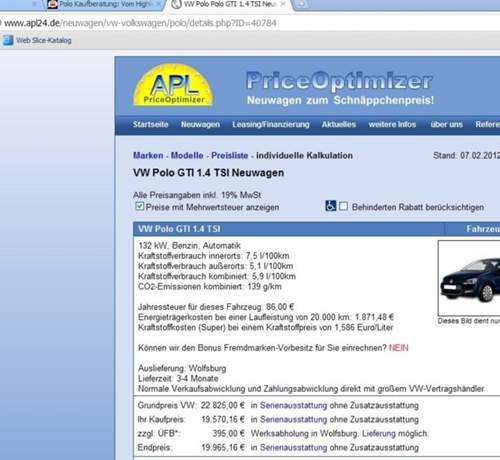
Task: Close the Polo Kaufberatung tab
Action: (158, 4)
